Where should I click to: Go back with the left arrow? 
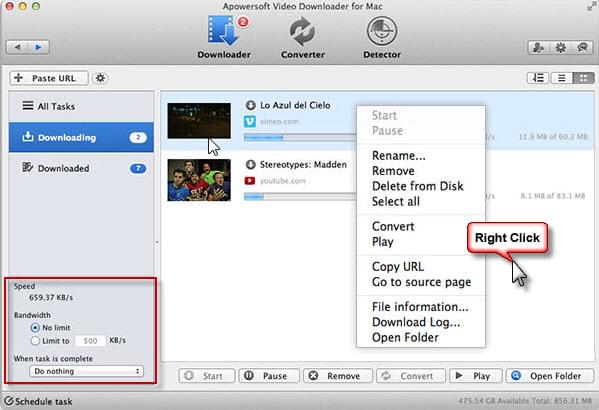point(17,47)
